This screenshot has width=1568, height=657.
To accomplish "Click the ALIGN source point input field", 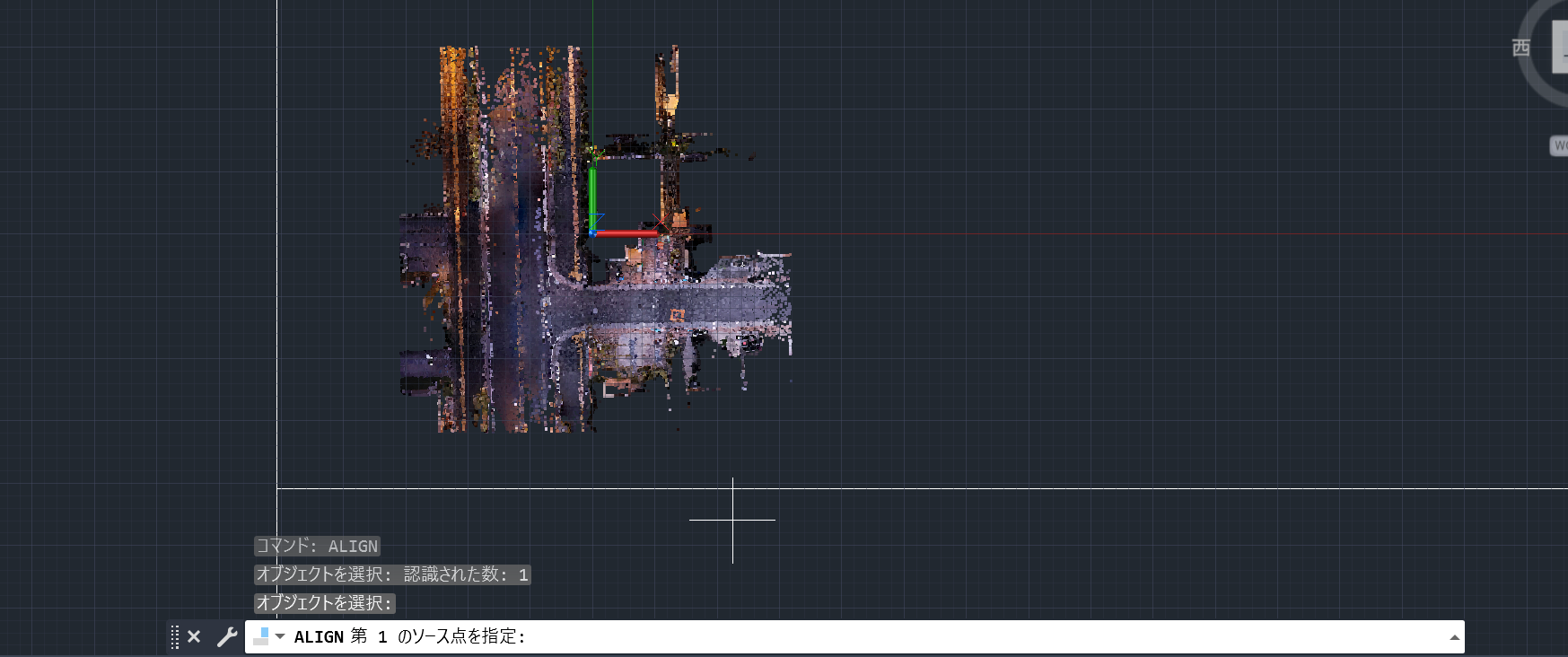I will (x=898, y=636).
